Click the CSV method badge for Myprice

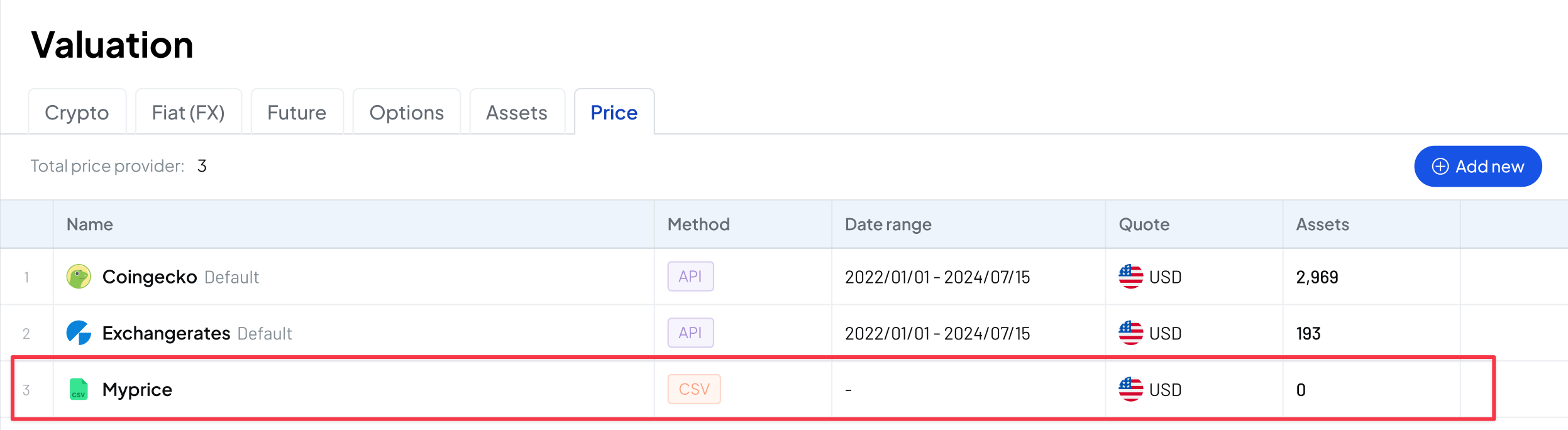[694, 389]
